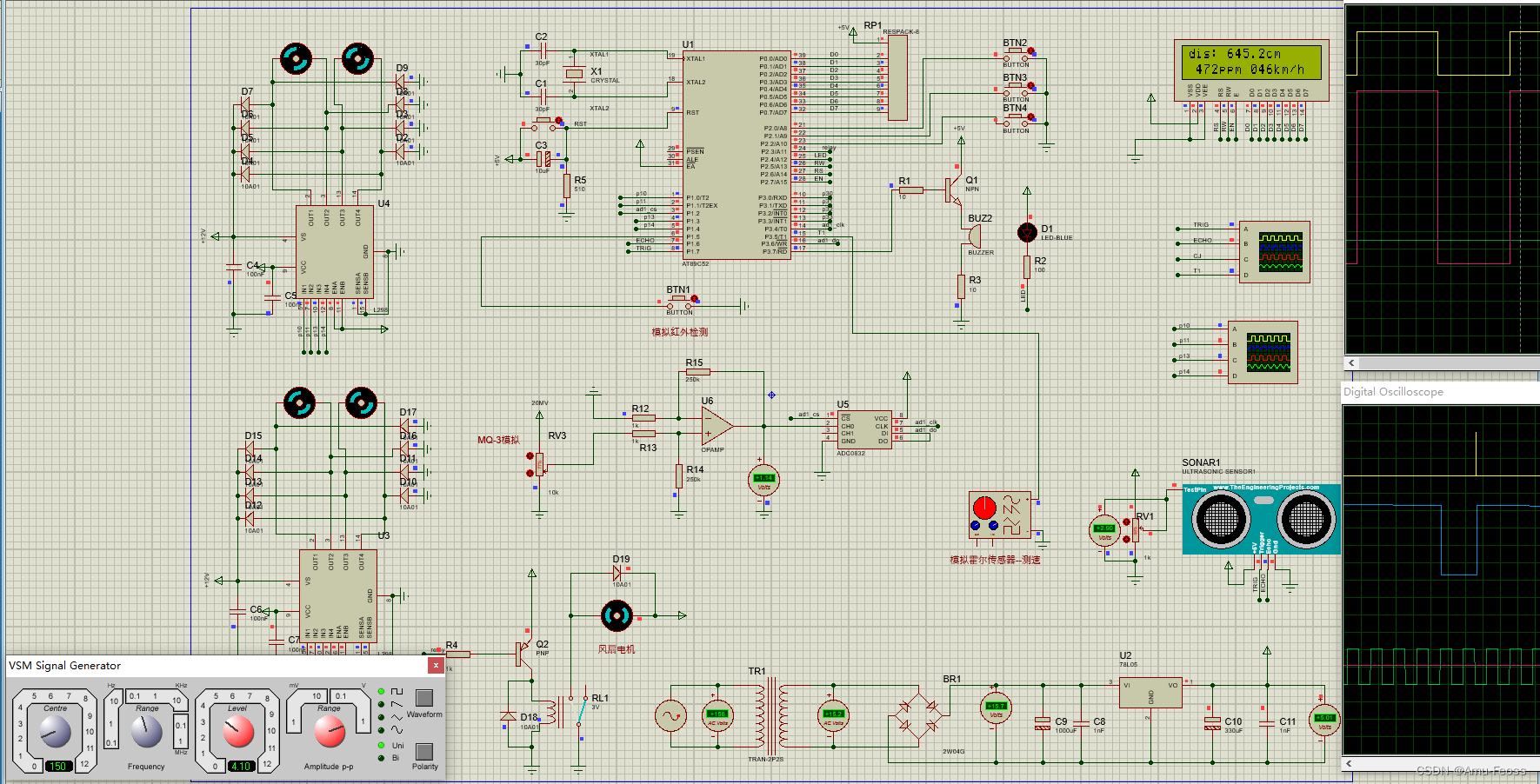Click the Centre frequency knob
This screenshot has width=1540, height=784.
tap(56, 733)
